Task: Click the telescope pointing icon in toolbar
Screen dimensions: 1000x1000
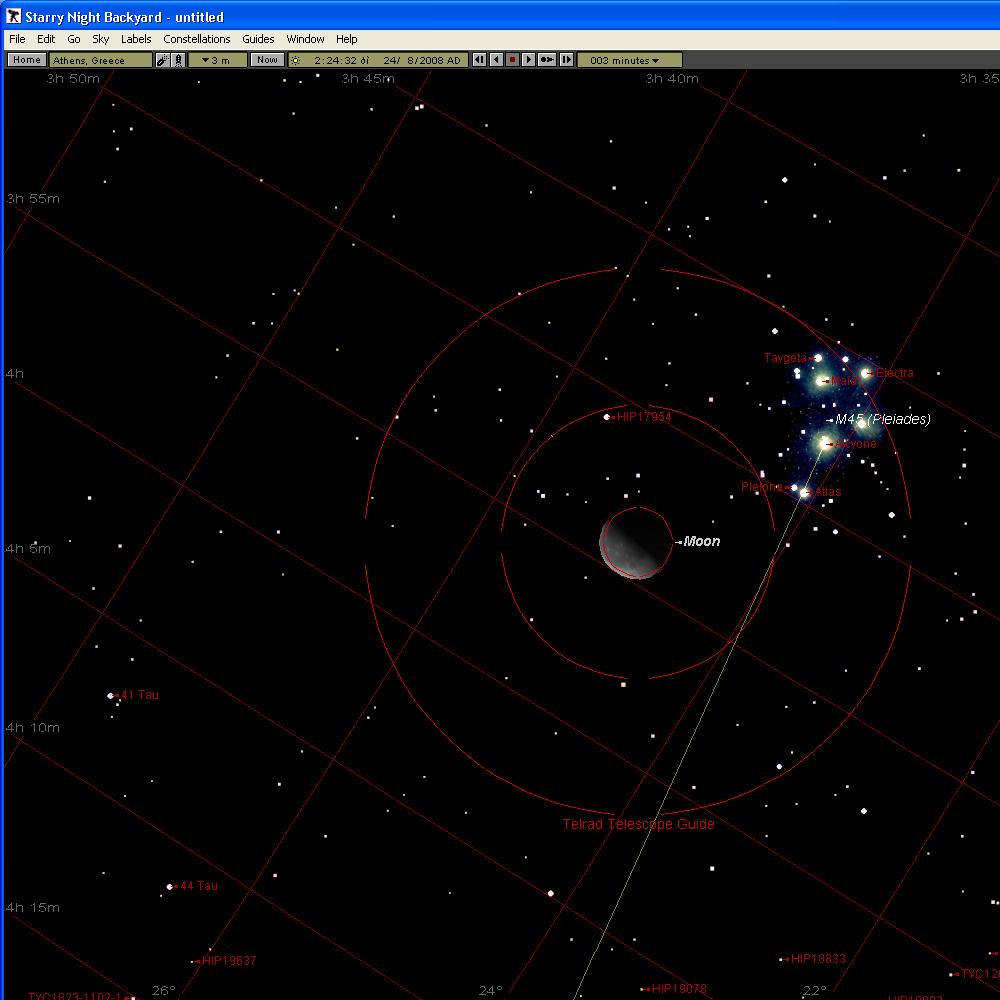Action: pos(163,60)
